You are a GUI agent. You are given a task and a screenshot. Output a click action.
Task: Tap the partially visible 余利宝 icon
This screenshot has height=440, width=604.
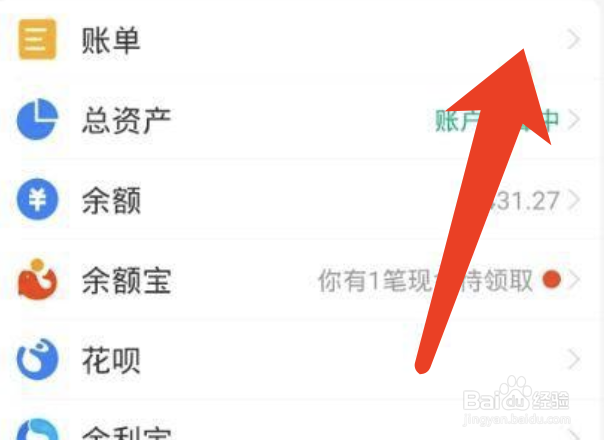[x=37, y=429]
